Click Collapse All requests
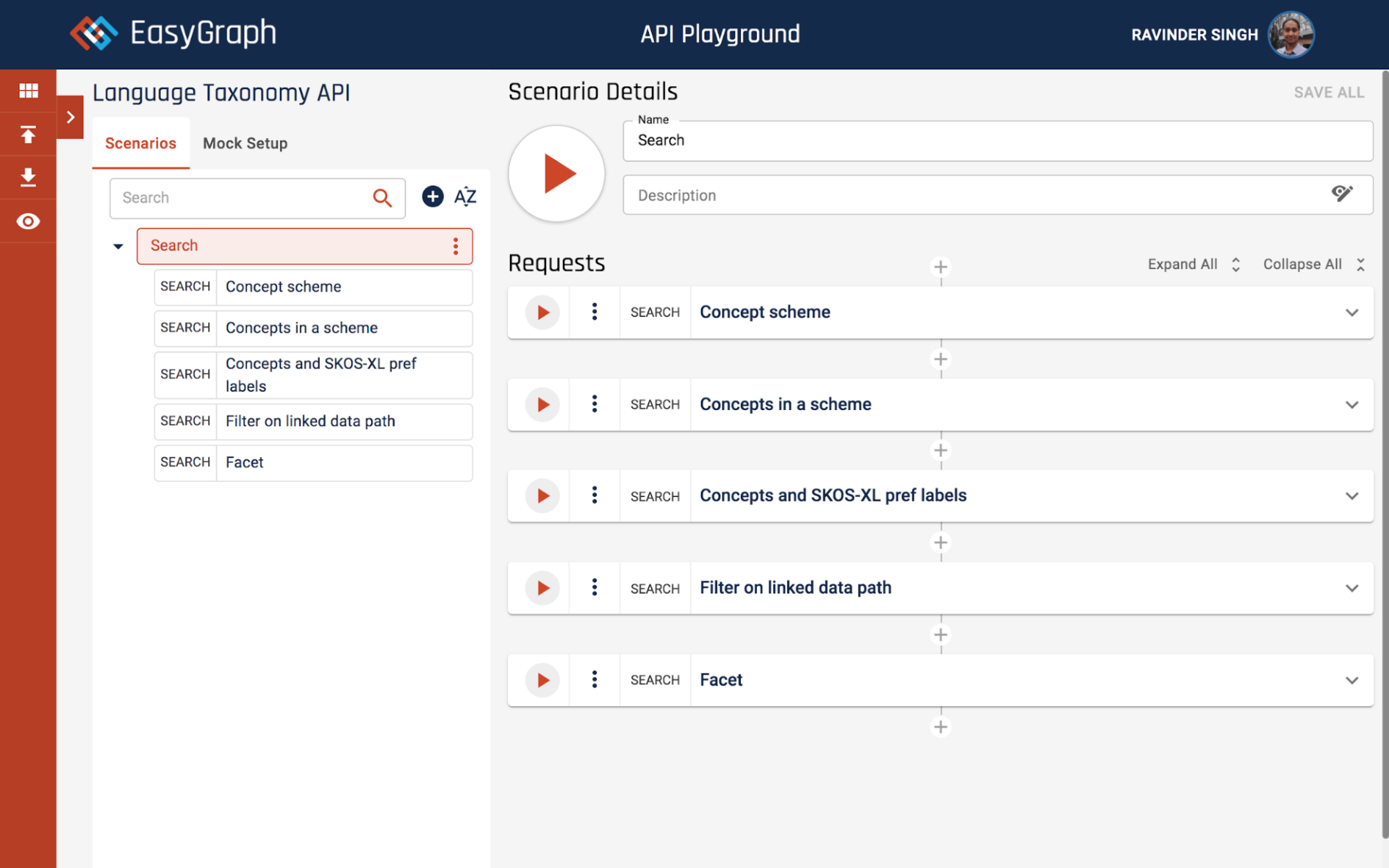This screenshot has height=868, width=1389. click(x=1313, y=265)
